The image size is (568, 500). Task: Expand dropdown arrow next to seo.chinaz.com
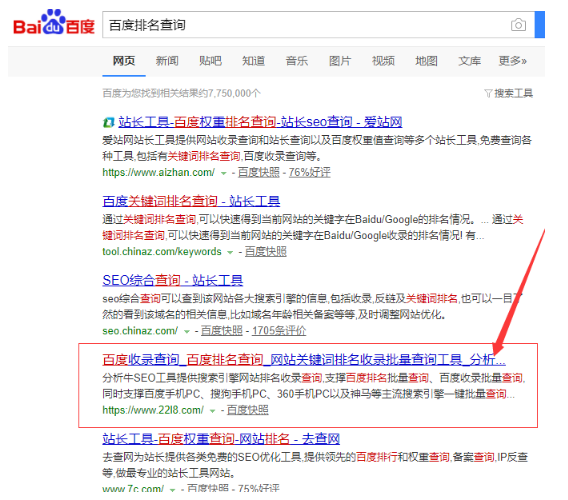187,332
